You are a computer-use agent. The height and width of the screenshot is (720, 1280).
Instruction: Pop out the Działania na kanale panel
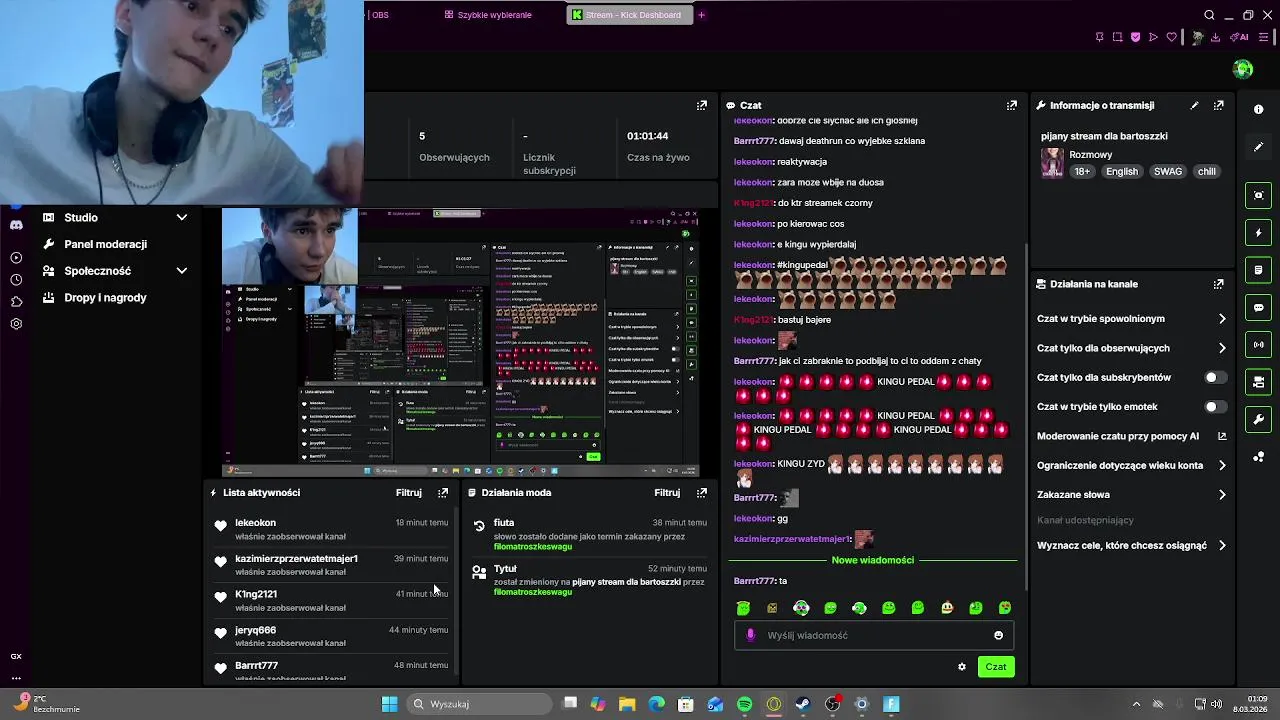coord(1218,284)
